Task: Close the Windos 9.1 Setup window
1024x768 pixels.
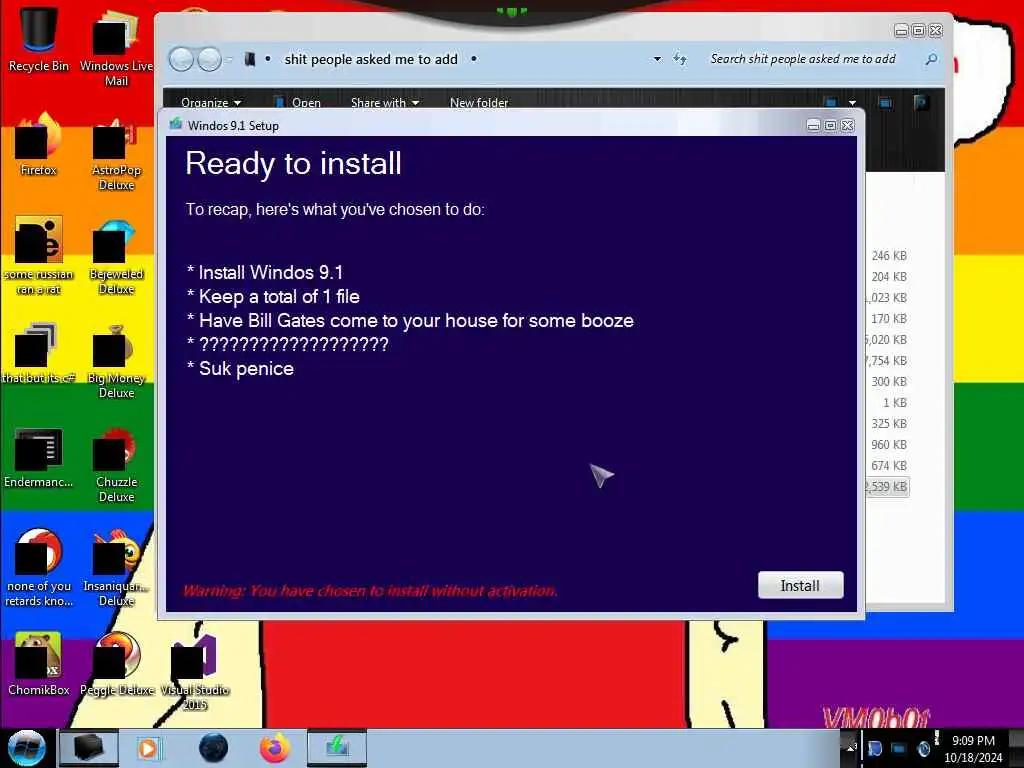Action: (848, 125)
